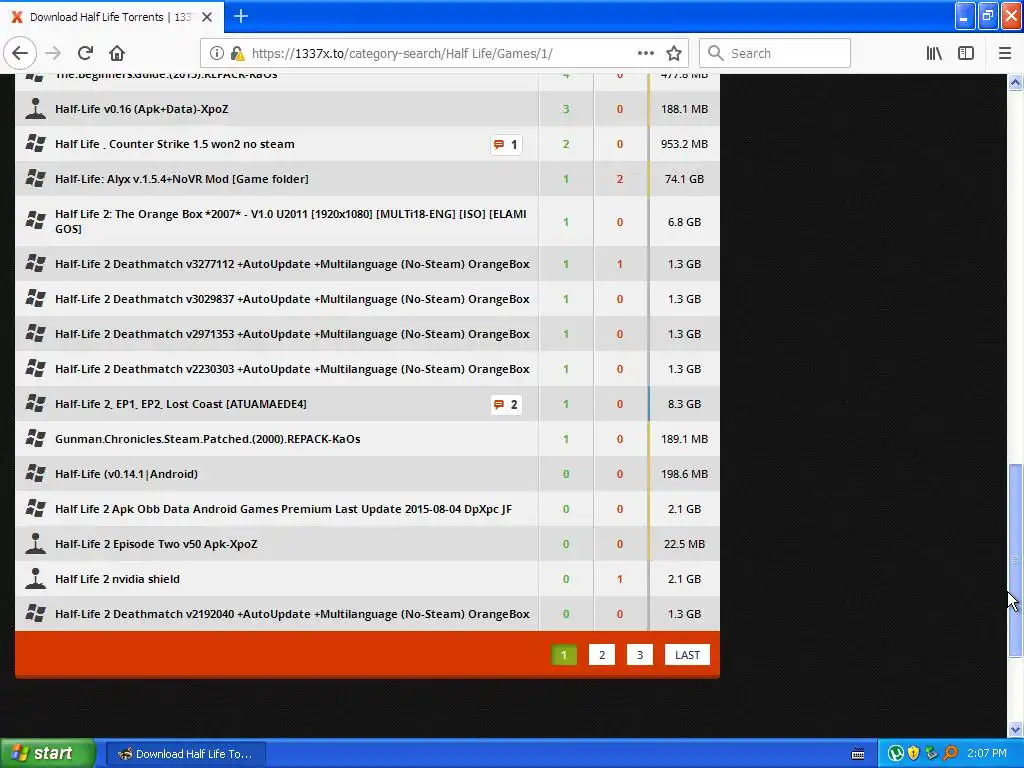Open Half Life Counter Strike 1.5 won2 torrent
The width and height of the screenshot is (1024, 768).
(x=174, y=144)
